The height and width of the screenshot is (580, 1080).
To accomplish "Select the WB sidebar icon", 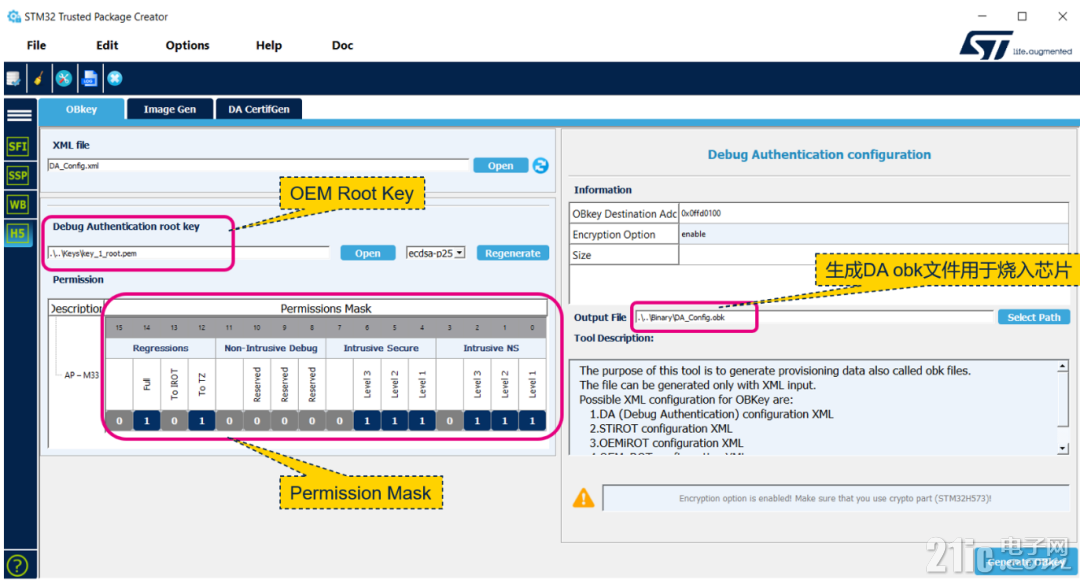I will pyautogui.click(x=18, y=204).
